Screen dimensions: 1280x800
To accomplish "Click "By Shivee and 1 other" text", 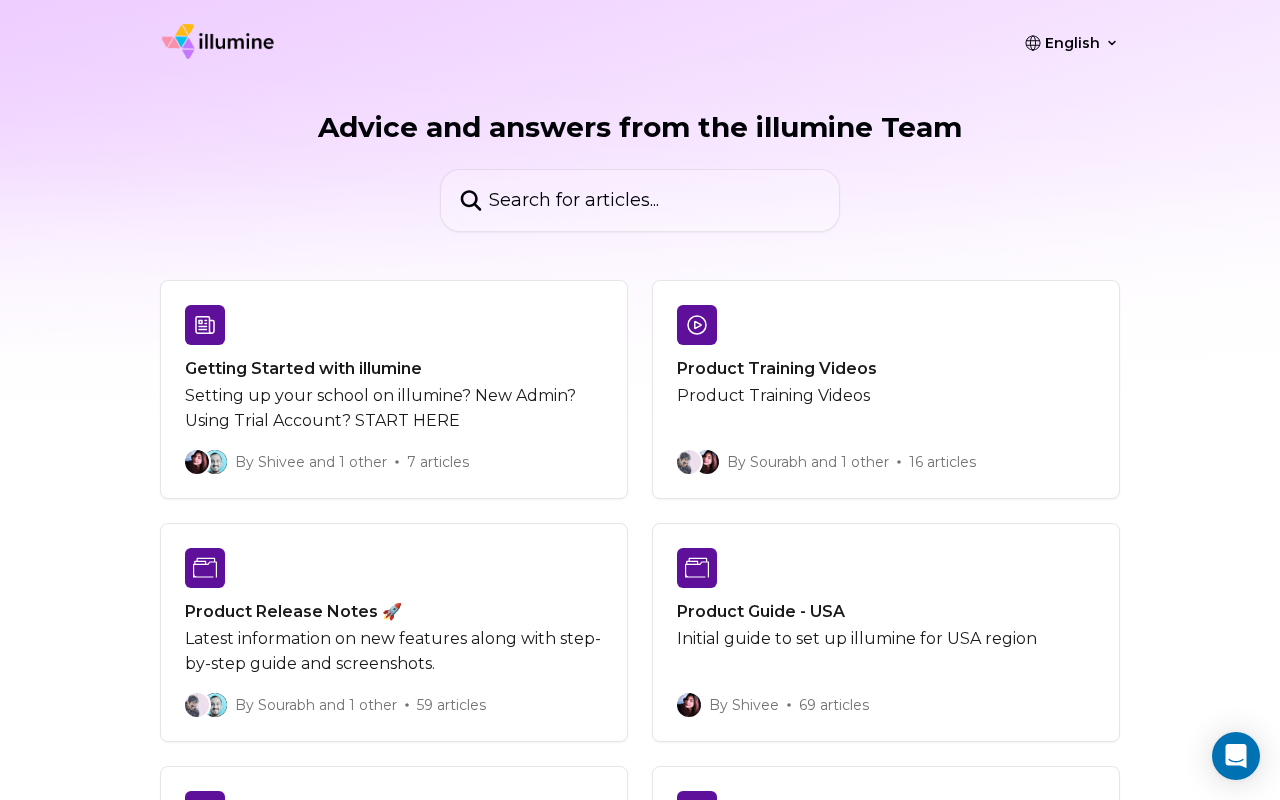I will click(311, 462).
